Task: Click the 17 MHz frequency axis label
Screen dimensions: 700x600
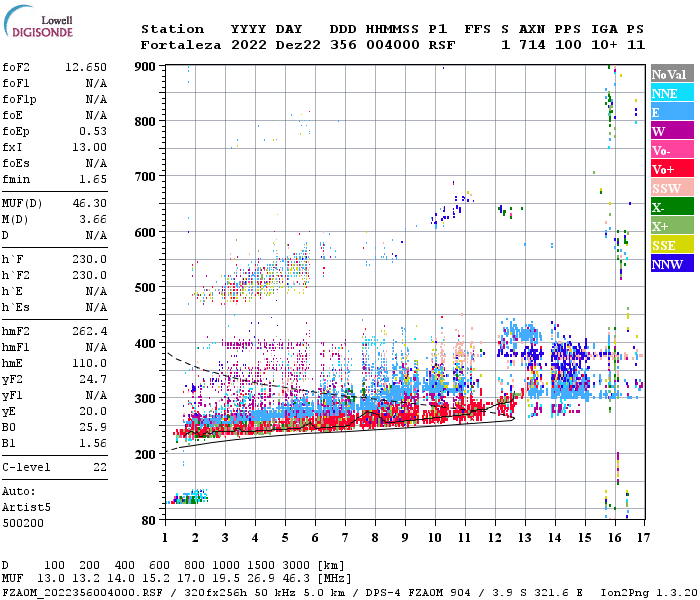Action: click(x=643, y=538)
